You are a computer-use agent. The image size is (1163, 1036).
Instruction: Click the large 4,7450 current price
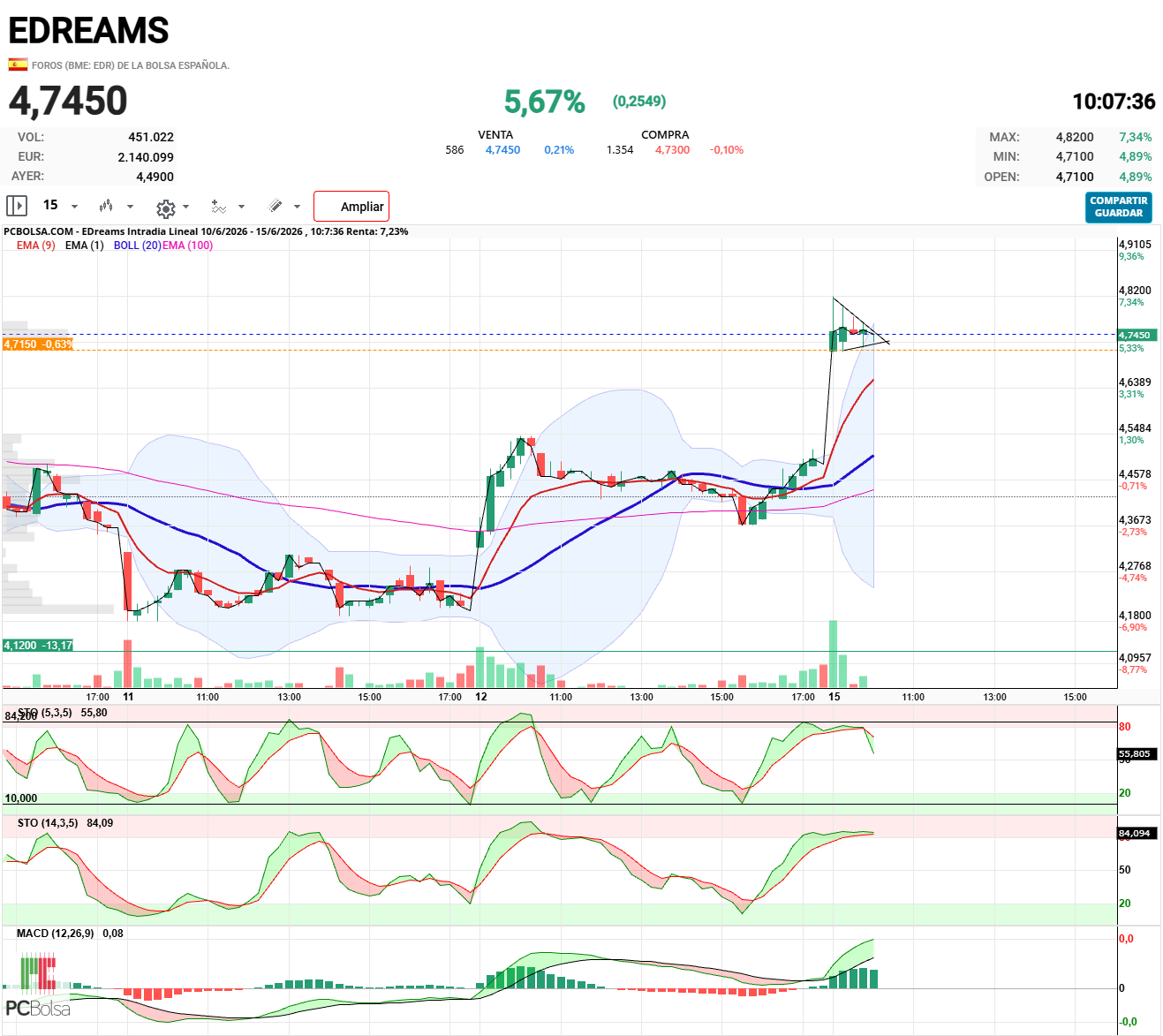[68, 101]
